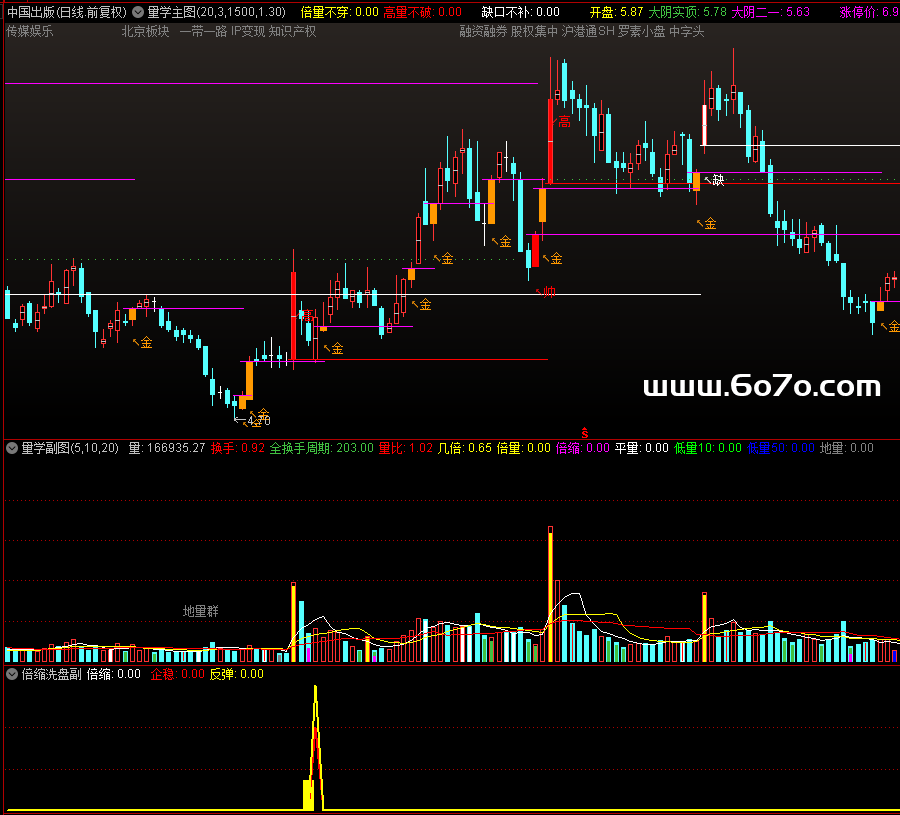The height and width of the screenshot is (815, 900).
Task: Click the red 高 marker near the peak
Action: coord(564,122)
